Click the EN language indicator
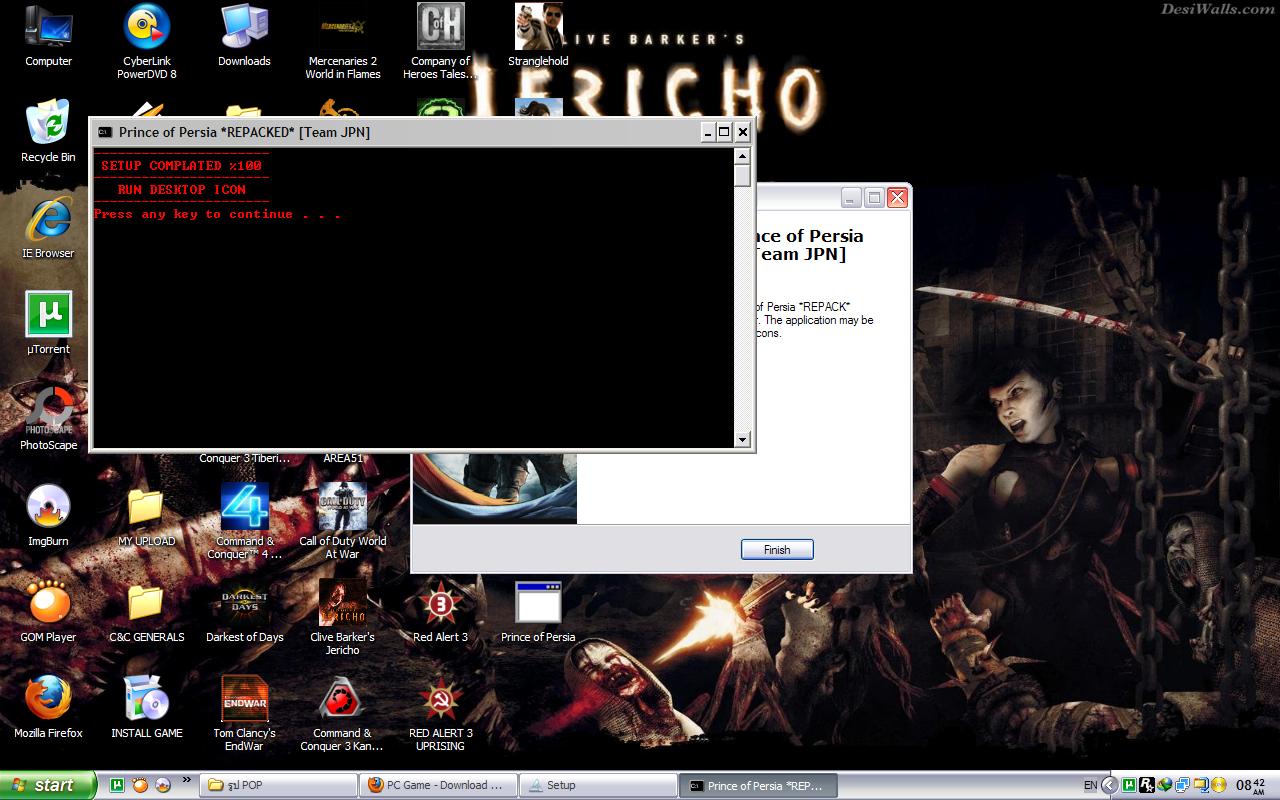This screenshot has width=1280, height=800. (1090, 786)
